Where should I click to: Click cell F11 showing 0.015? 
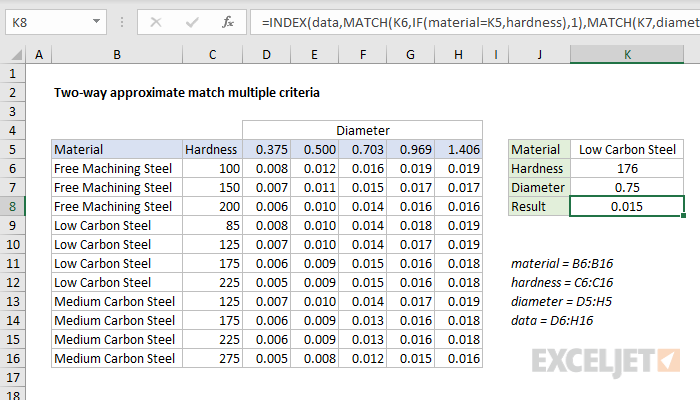pos(362,263)
